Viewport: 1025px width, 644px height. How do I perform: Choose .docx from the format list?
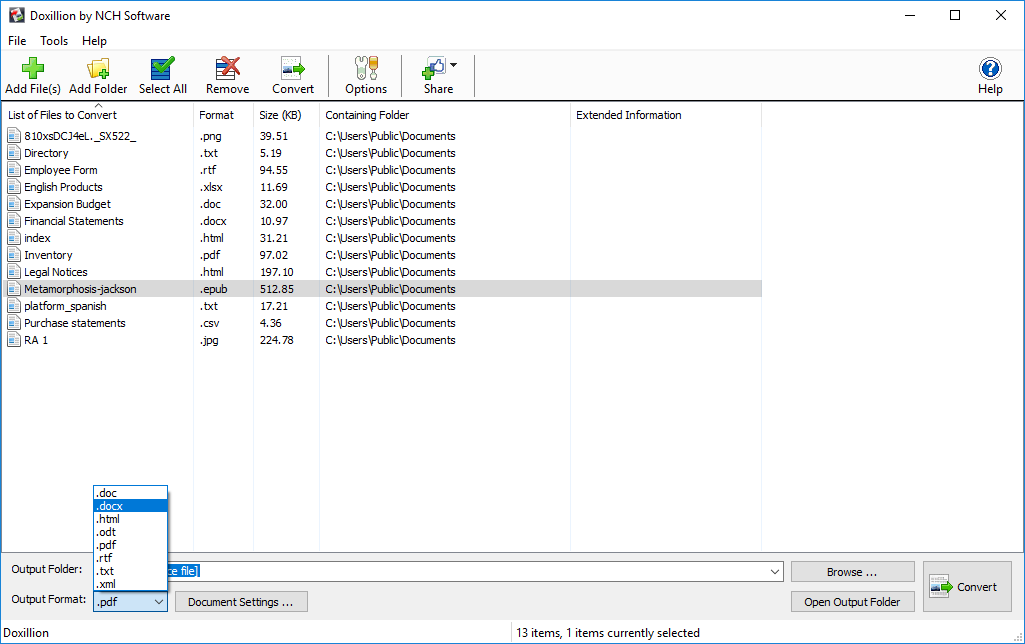tap(131, 506)
